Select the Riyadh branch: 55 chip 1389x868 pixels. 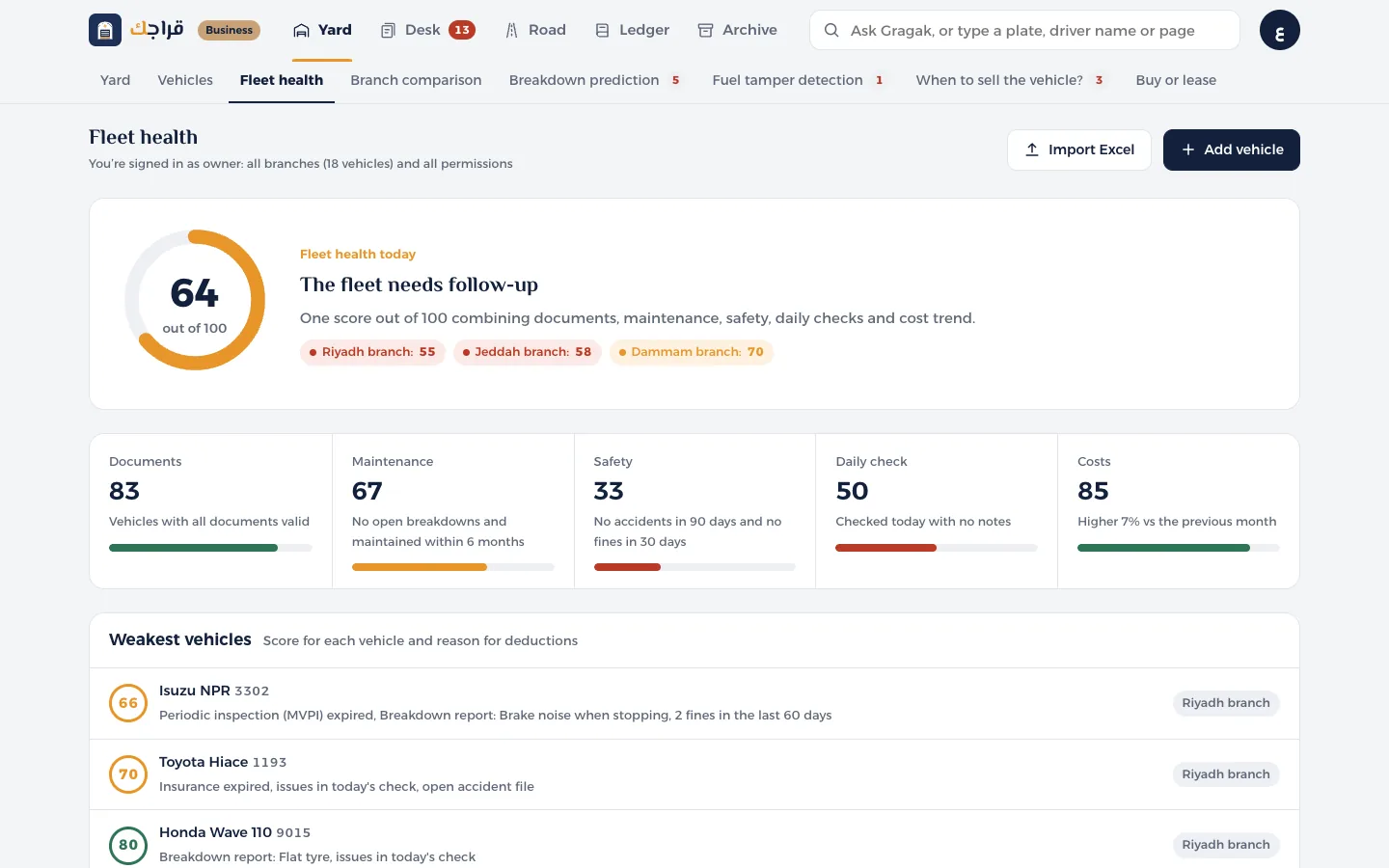[x=372, y=352]
